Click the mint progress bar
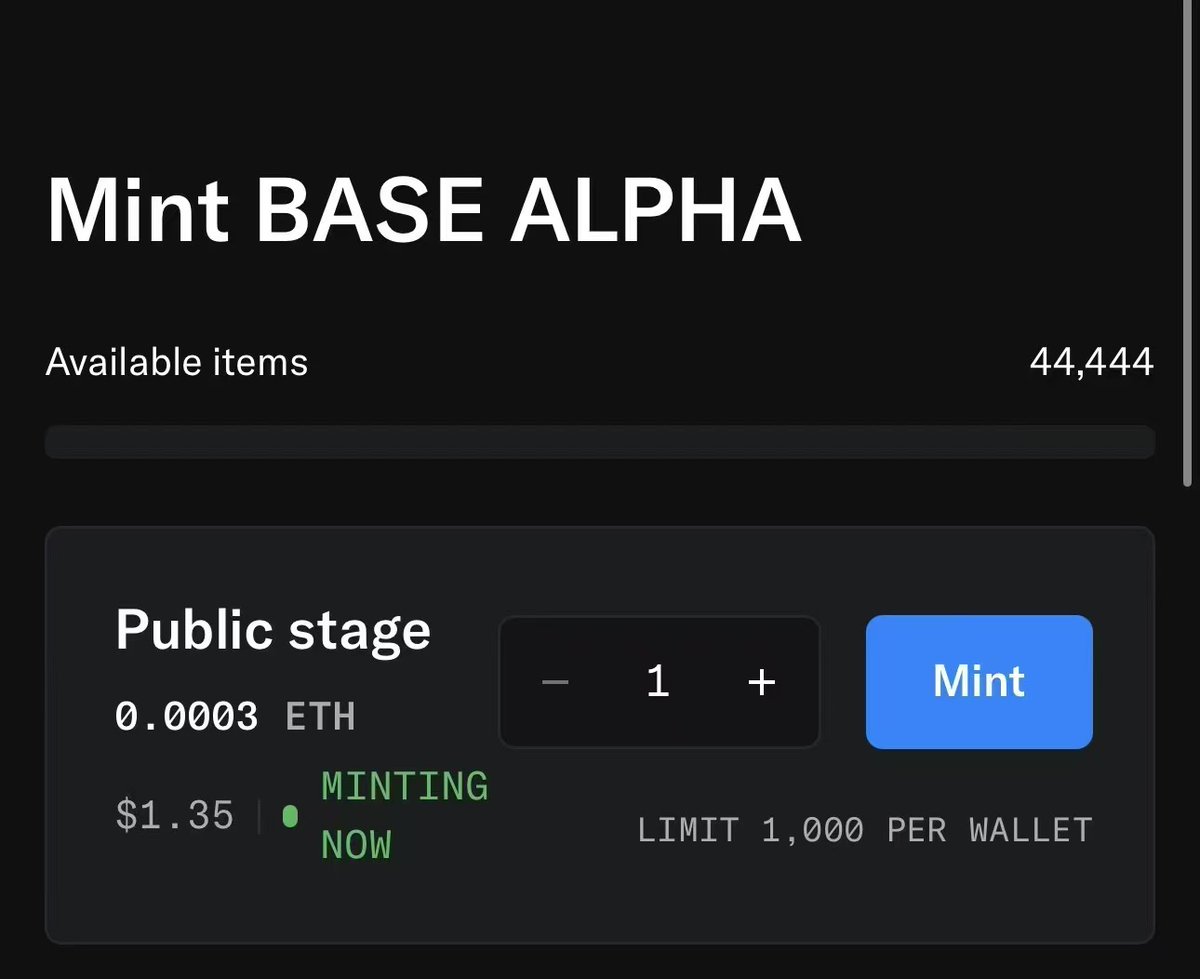This screenshot has height=979, width=1200. tap(600, 442)
